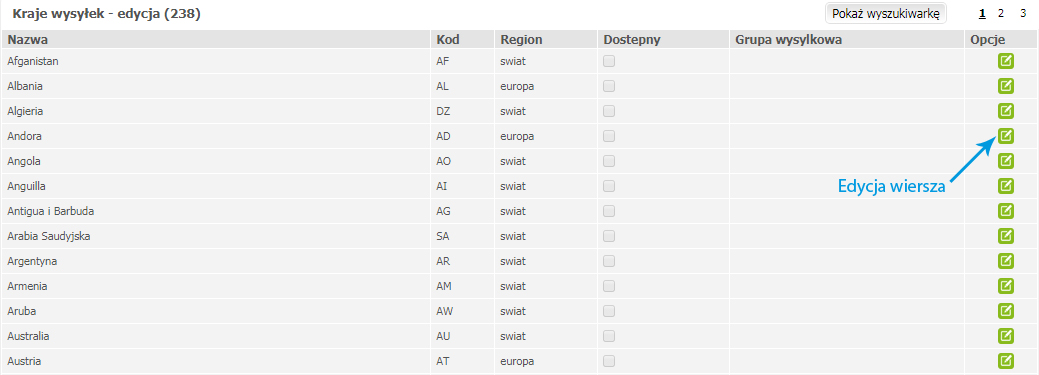Screen dimensions: 1039x375
Task: Check the Dostepny box for Argentyna
Action: (609, 261)
